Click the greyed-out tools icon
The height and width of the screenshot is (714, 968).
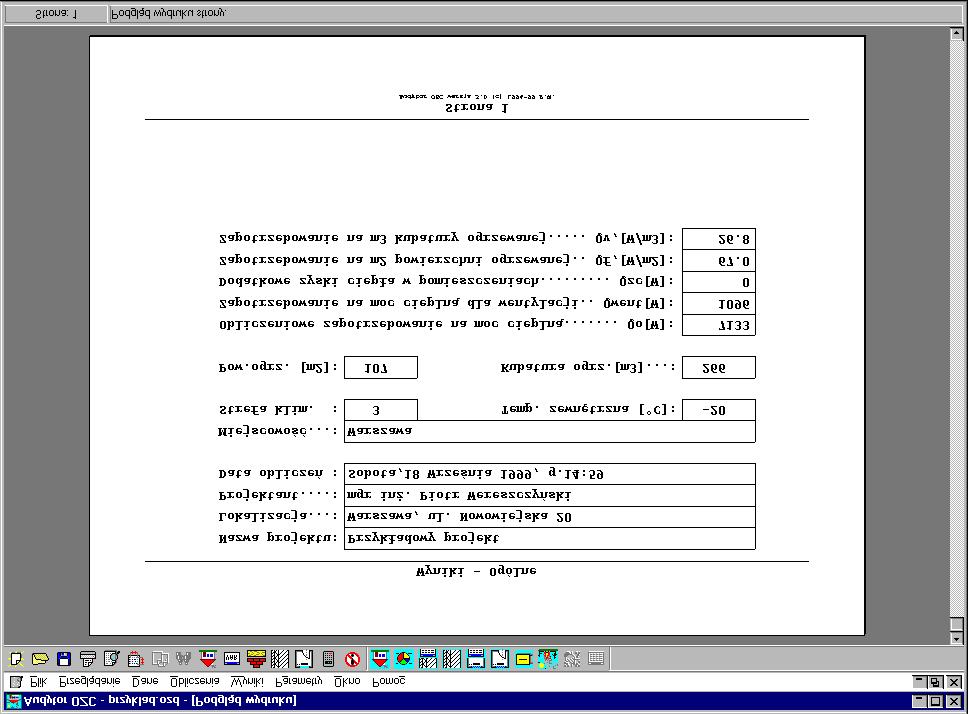pos(572,659)
